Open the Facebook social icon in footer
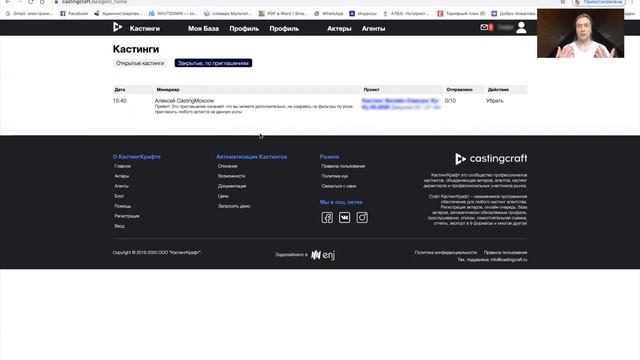Image resolution: width=640 pixels, height=360 pixels. 327,218
